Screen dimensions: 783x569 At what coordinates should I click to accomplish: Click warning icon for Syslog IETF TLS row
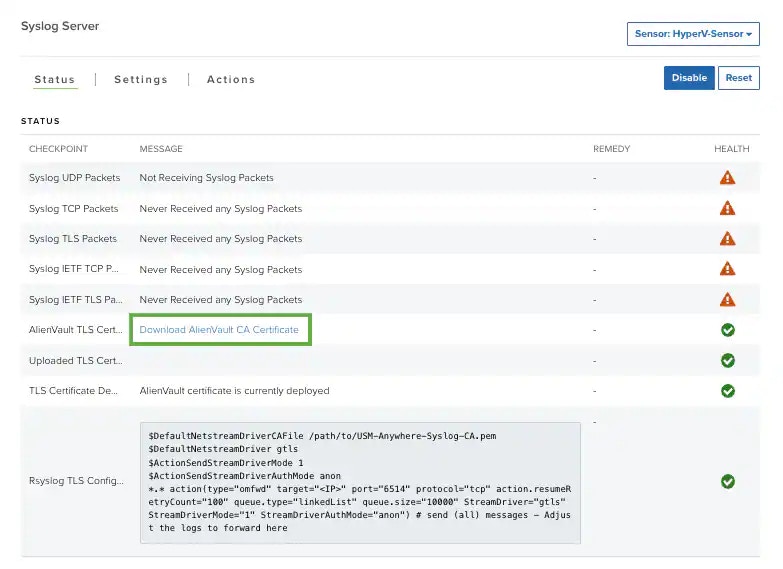(x=728, y=300)
